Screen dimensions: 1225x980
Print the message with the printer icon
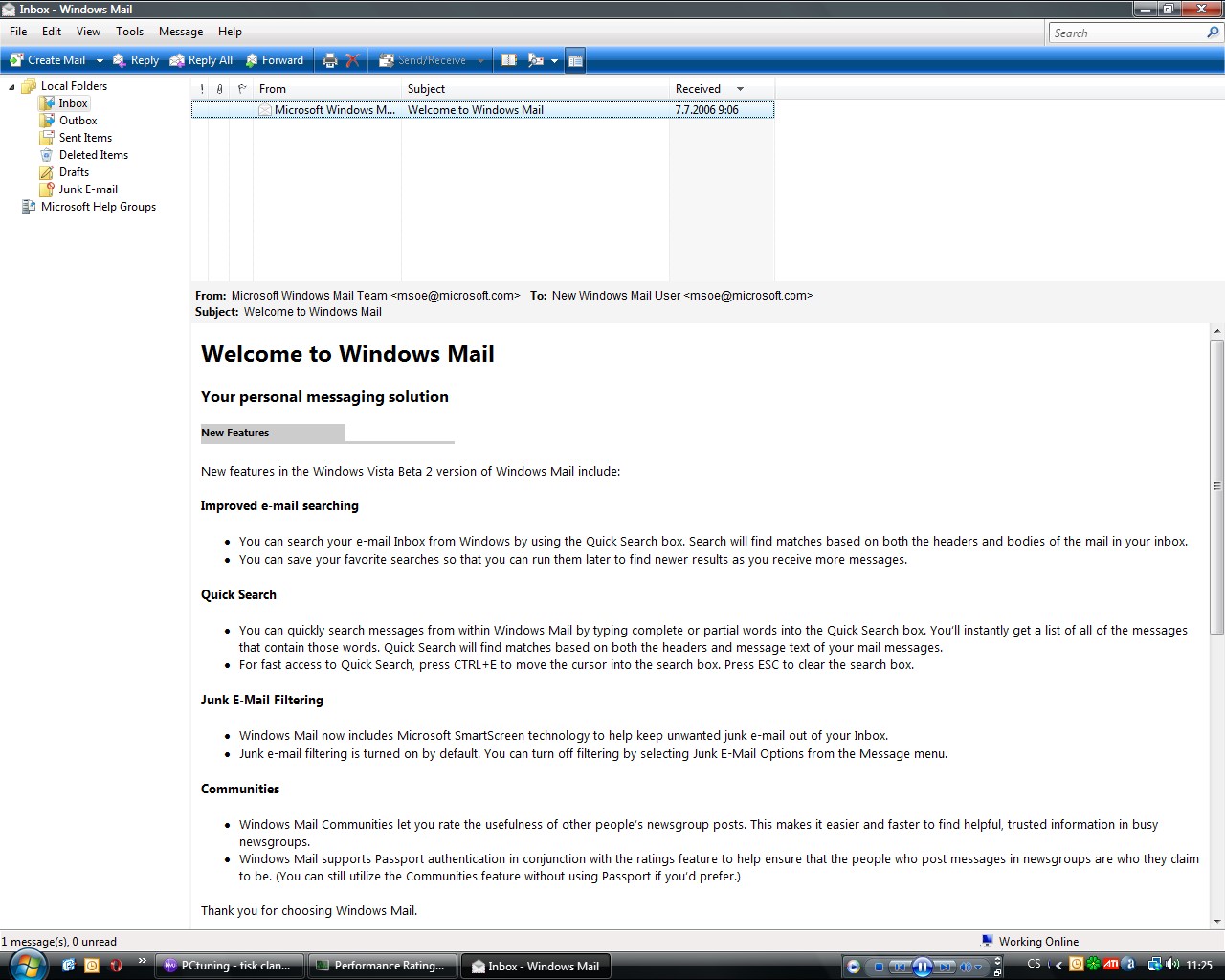point(330,60)
